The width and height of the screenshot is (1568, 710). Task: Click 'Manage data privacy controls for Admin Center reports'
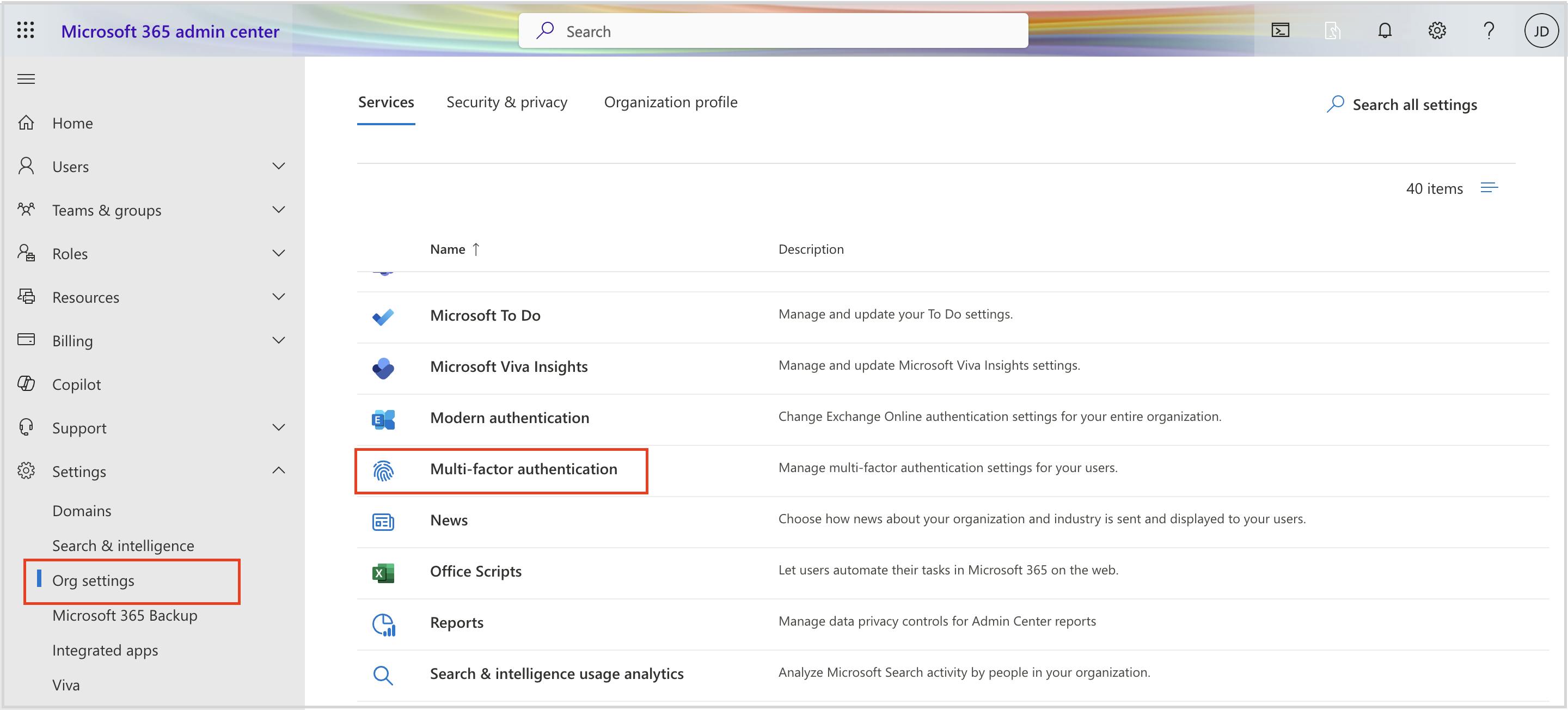[x=937, y=621]
